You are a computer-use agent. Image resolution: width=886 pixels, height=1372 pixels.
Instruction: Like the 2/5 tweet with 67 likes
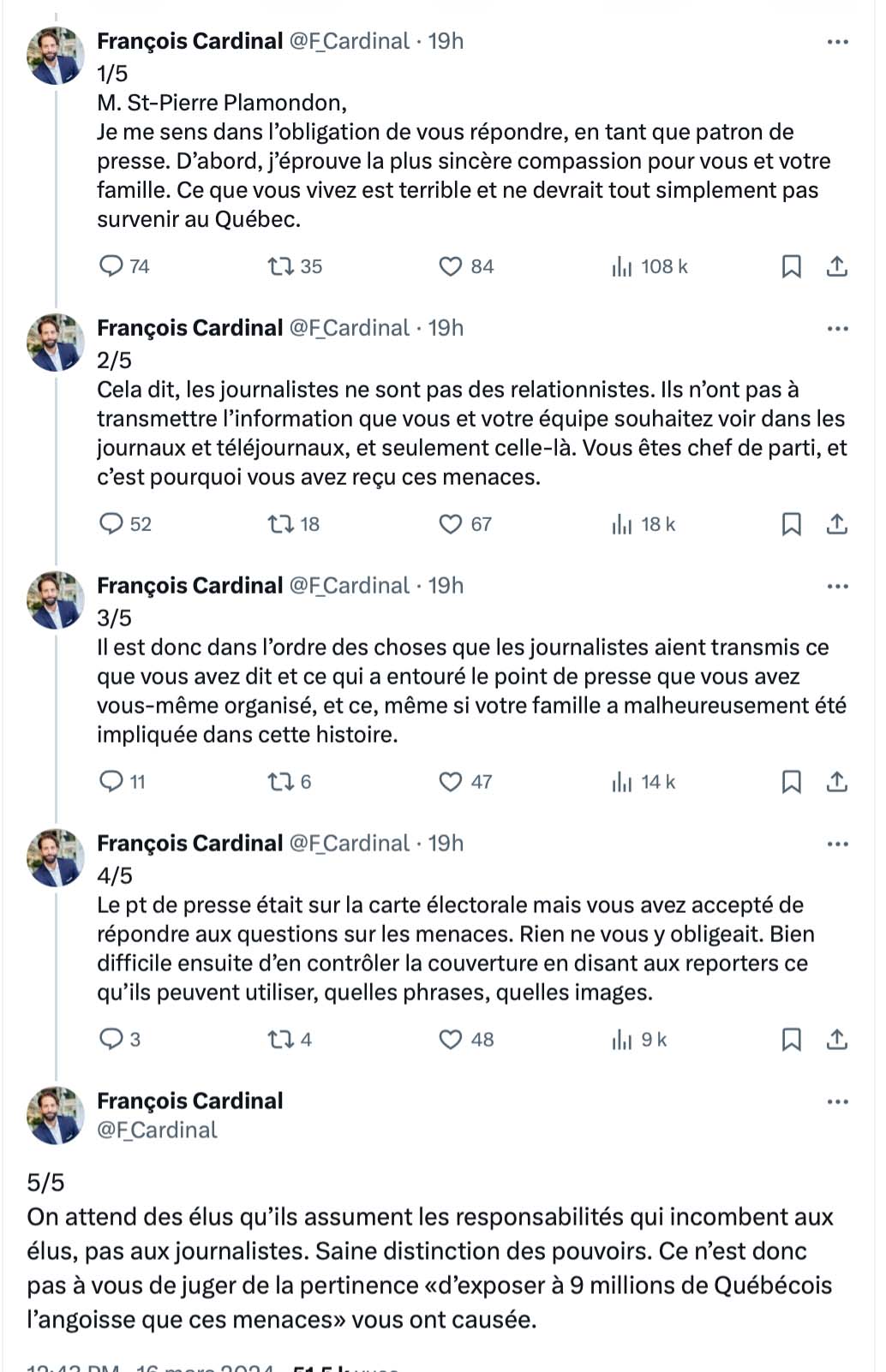coord(451,523)
